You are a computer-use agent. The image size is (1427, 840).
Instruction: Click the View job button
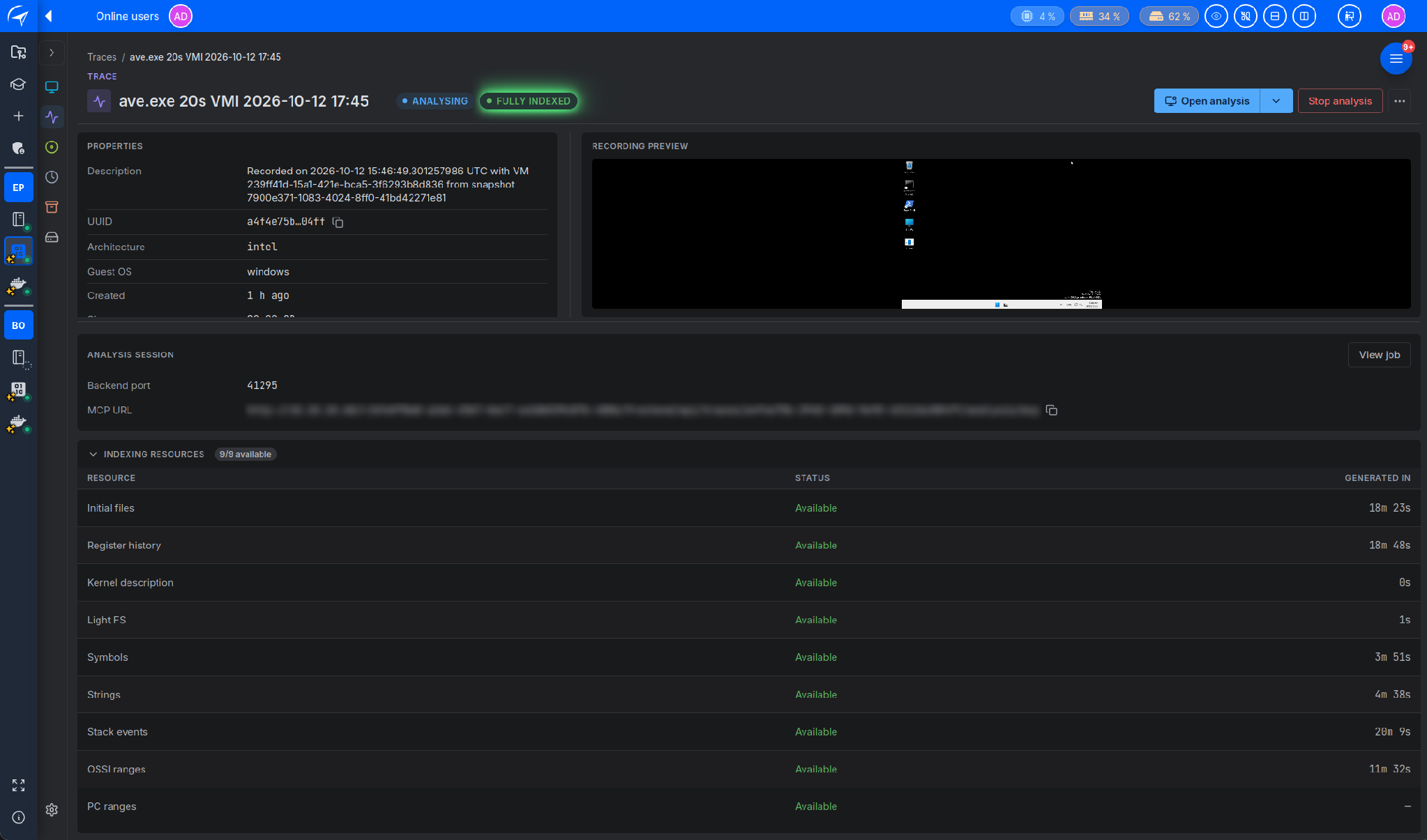coord(1380,355)
